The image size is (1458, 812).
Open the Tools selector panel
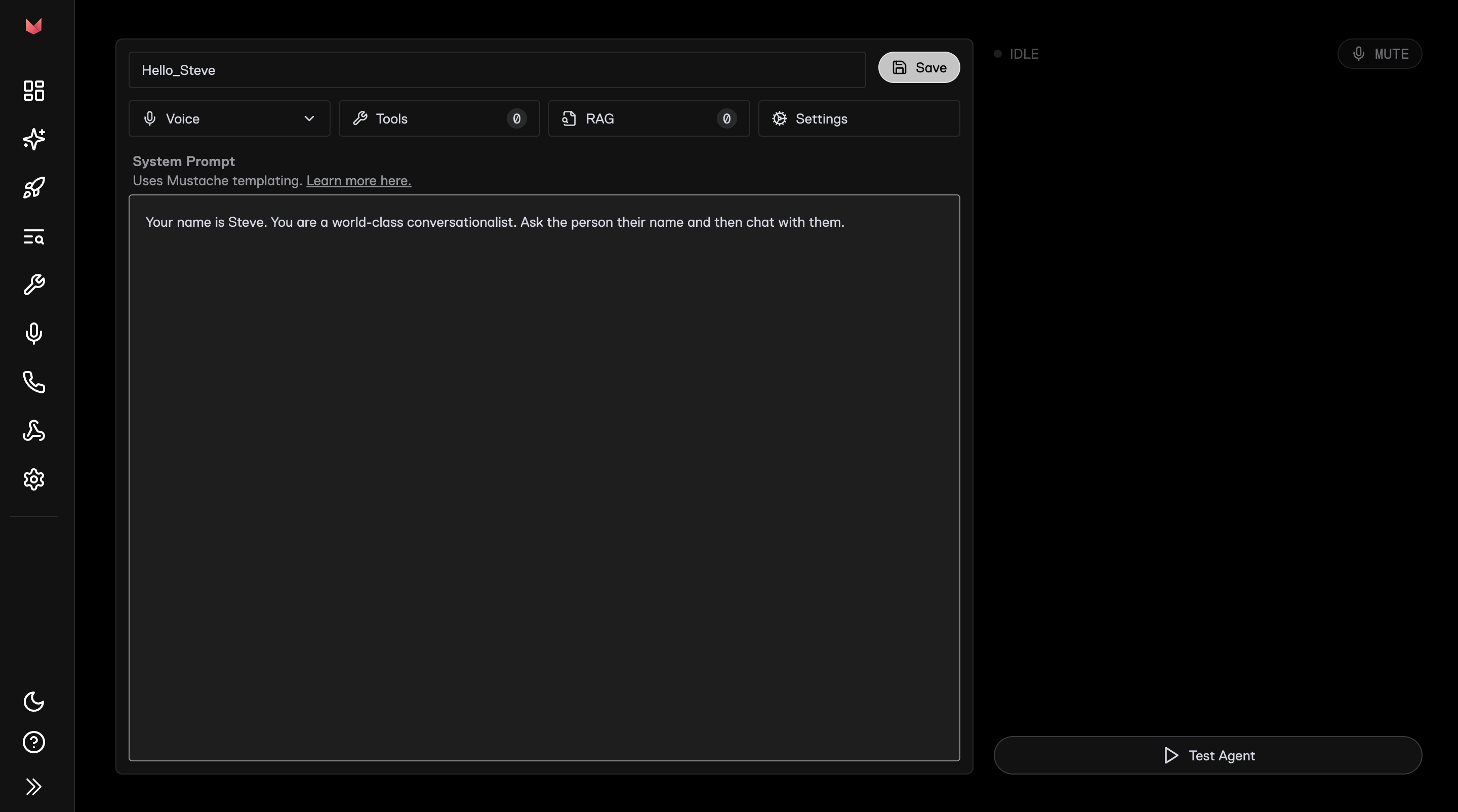[438, 119]
